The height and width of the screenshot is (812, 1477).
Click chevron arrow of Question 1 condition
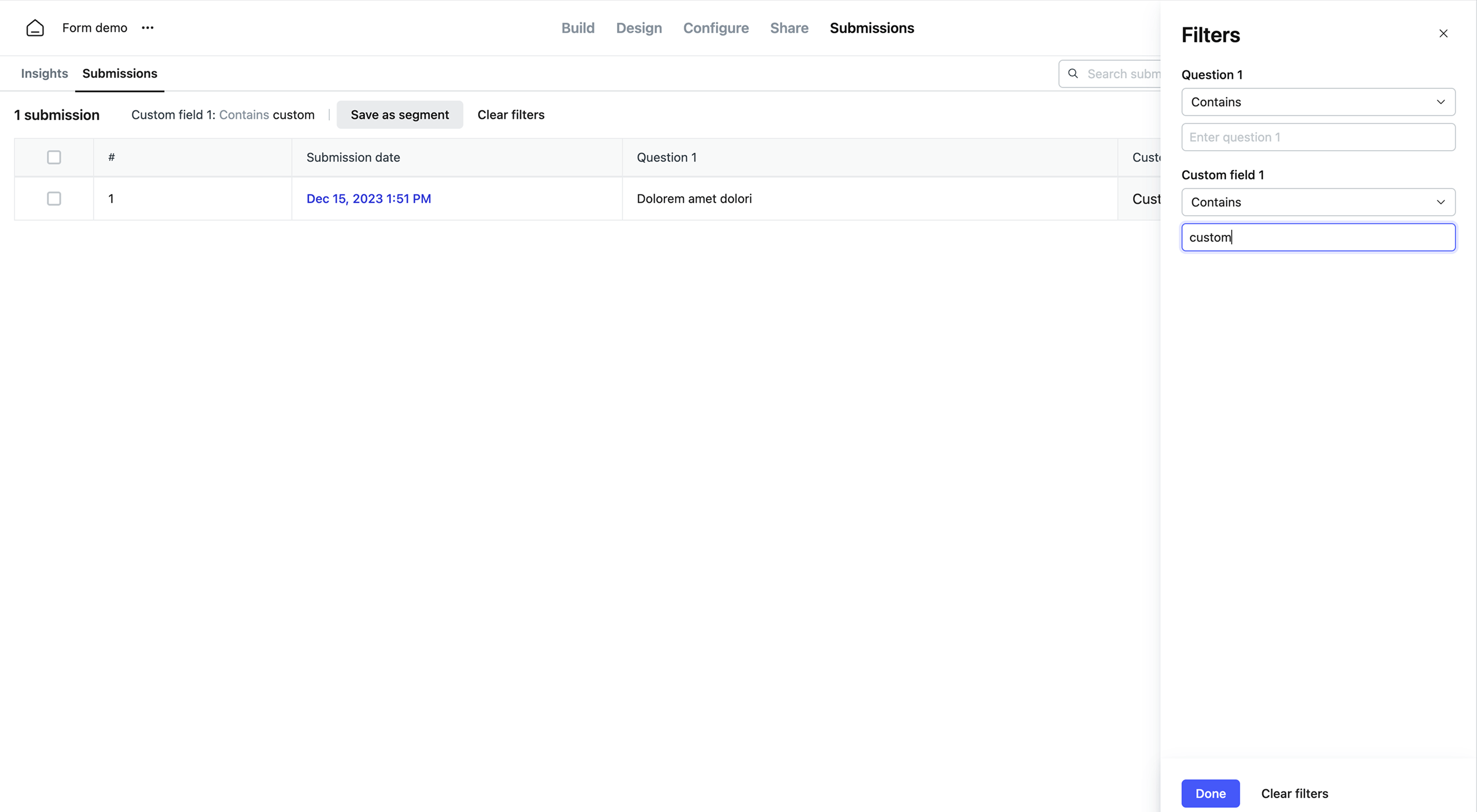tap(1440, 102)
